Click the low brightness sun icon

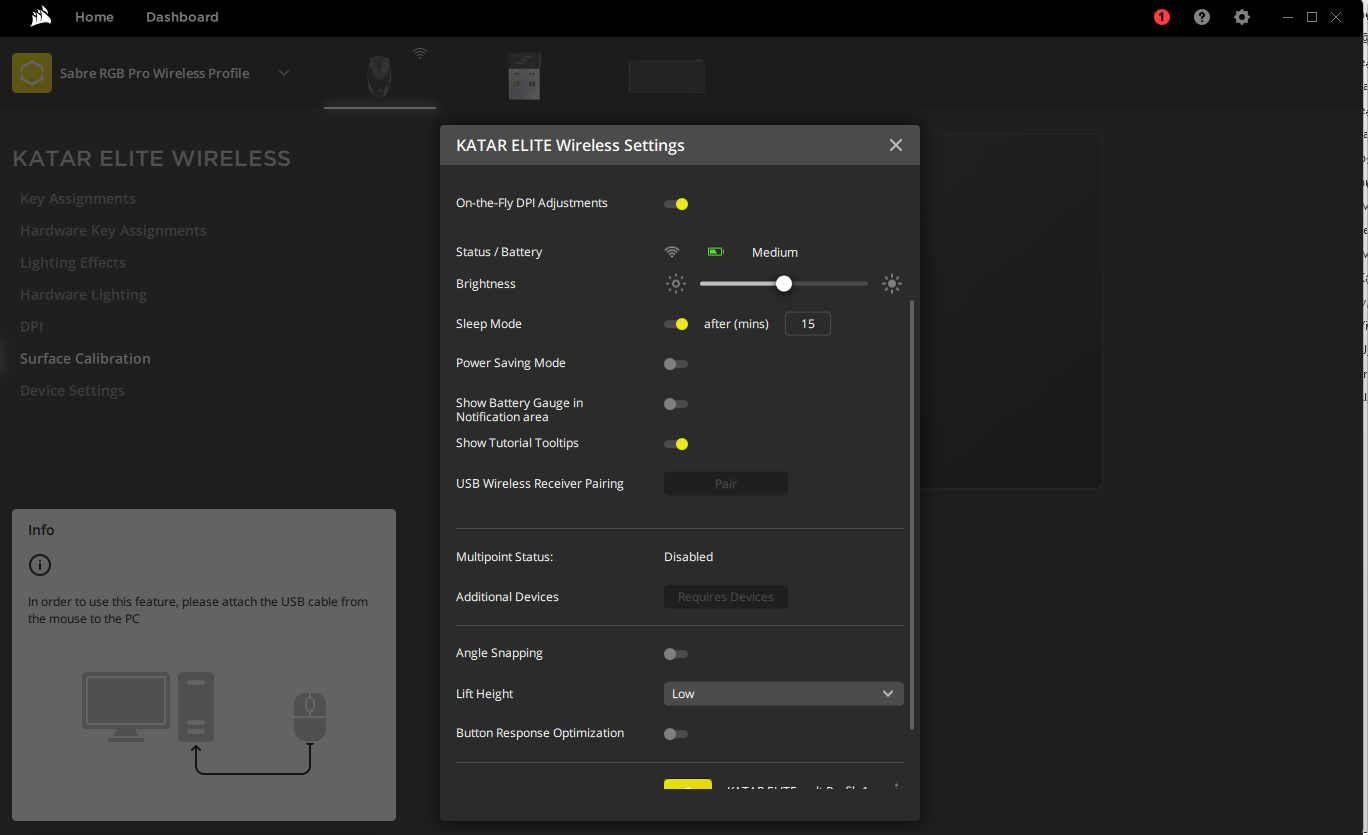[676, 284]
